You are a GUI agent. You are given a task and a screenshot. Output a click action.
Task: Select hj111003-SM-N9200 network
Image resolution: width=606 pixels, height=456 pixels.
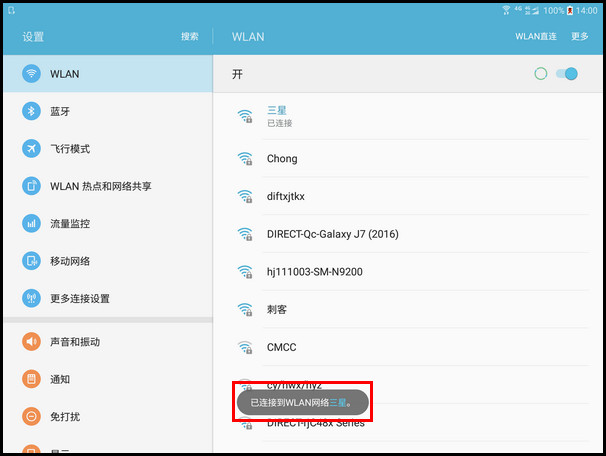(x=408, y=271)
